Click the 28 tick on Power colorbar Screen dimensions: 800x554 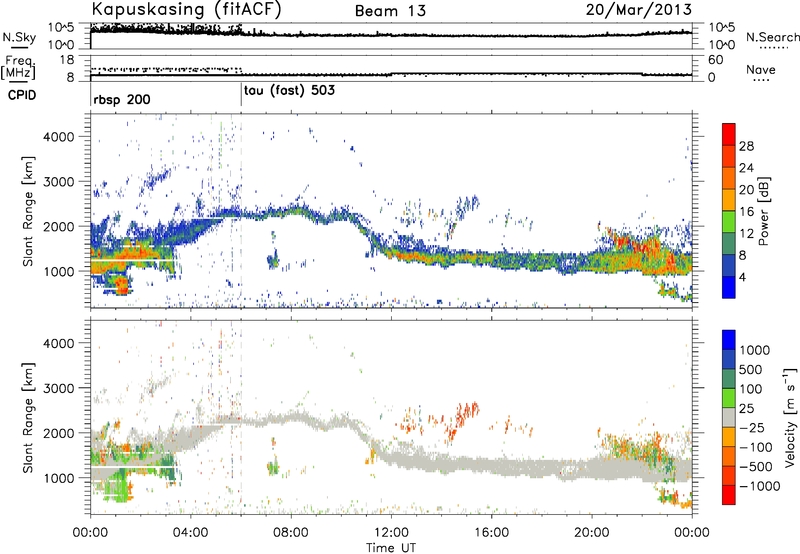pos(746,146)
